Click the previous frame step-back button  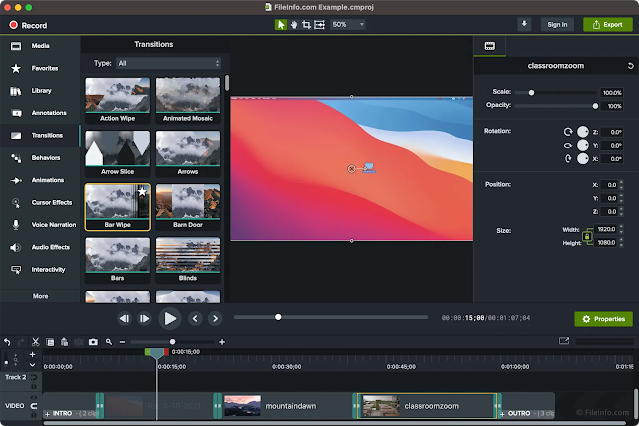(124, 318)
